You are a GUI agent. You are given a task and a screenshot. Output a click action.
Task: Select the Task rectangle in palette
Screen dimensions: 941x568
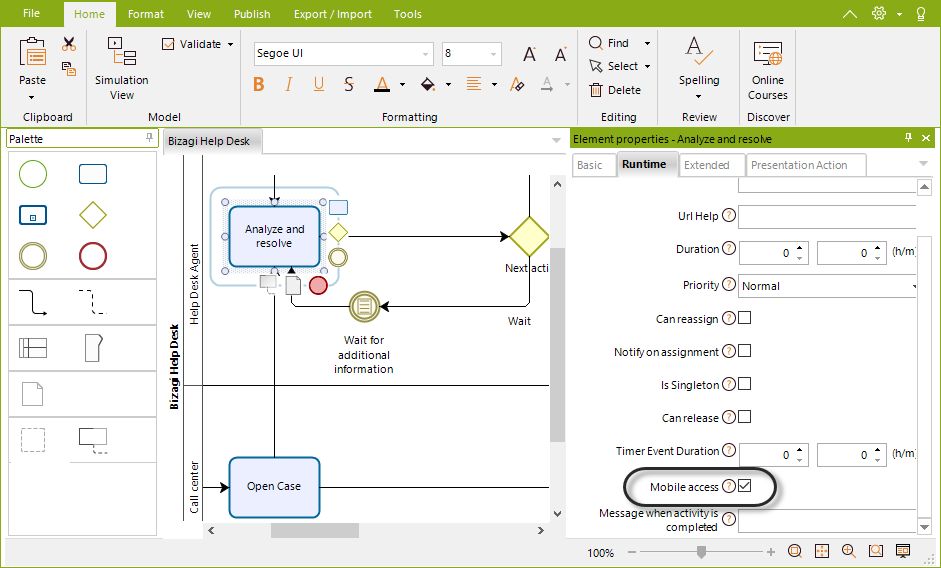(93, 174)
